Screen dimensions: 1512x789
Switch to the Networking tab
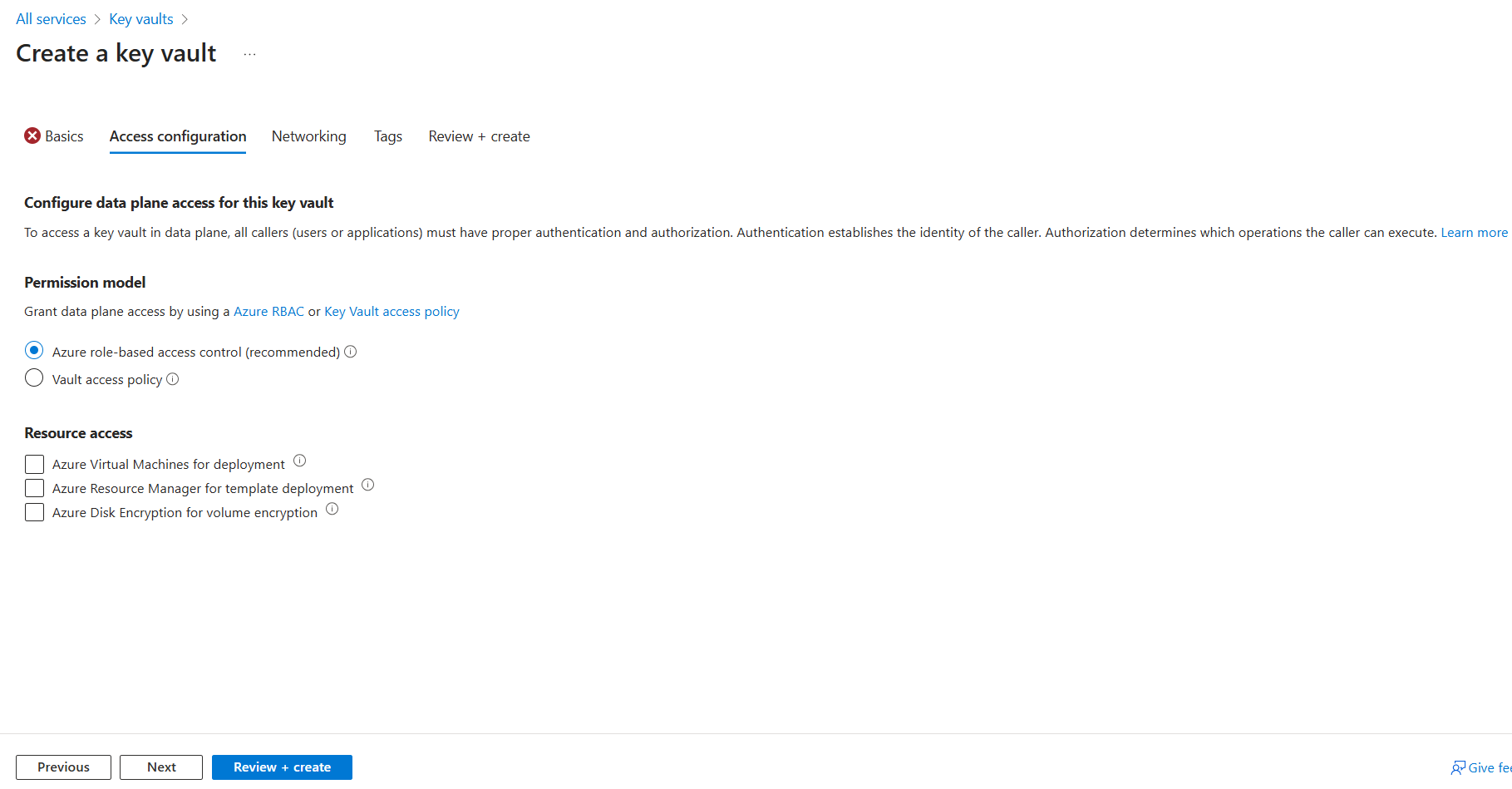308,136
